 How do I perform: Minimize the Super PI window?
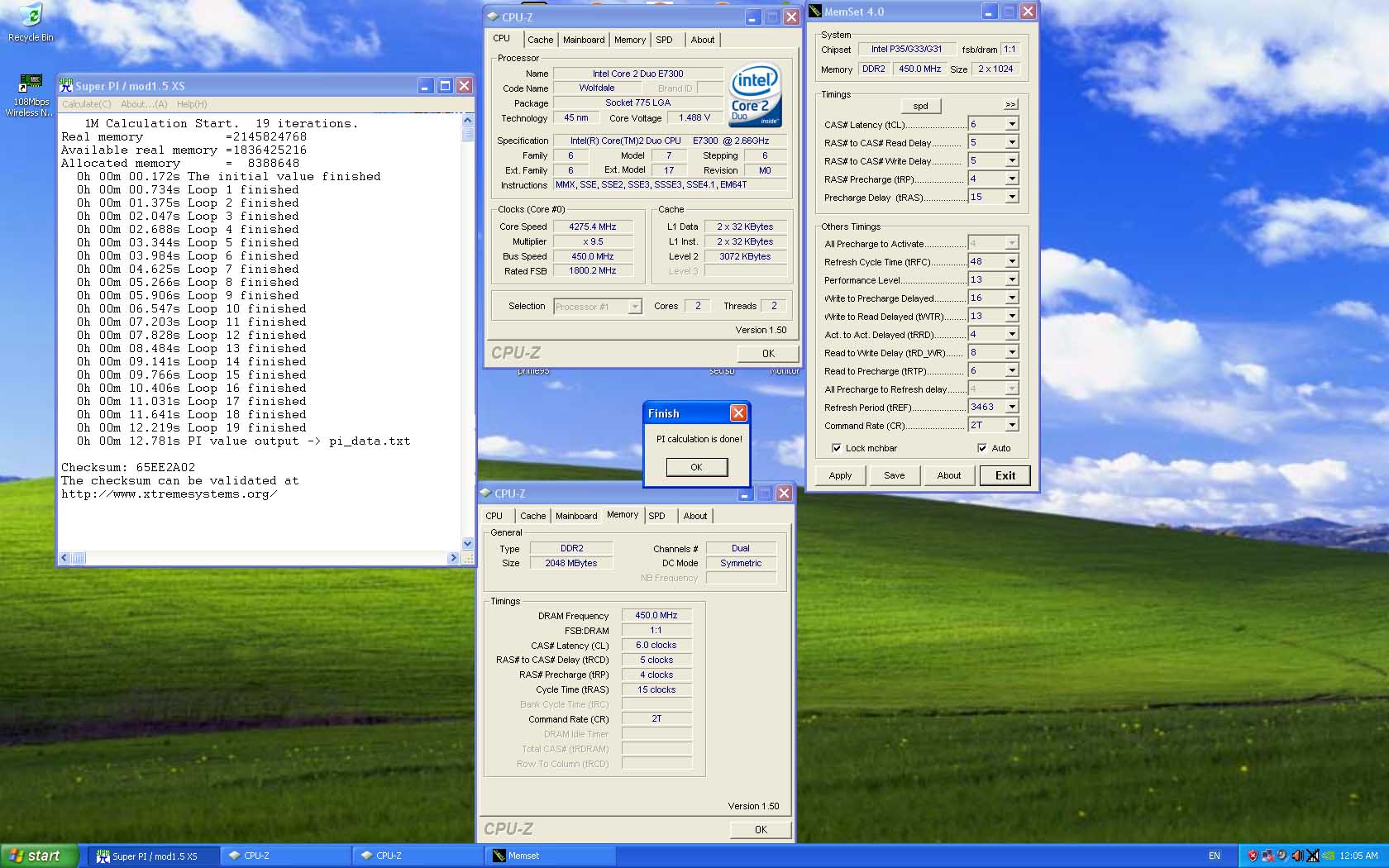point(425,85)
